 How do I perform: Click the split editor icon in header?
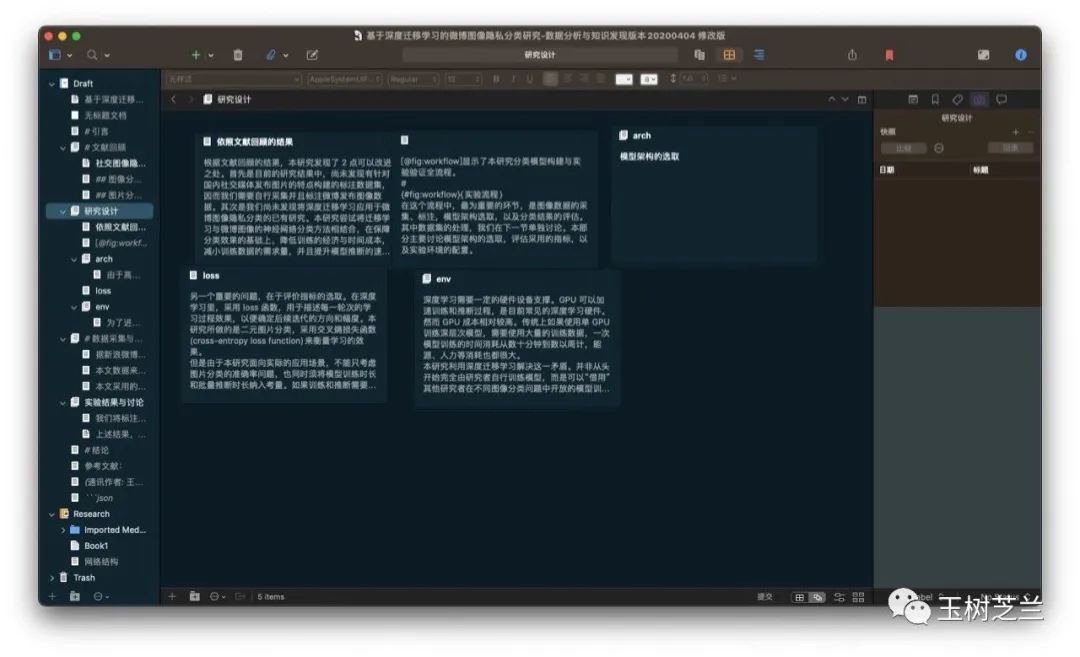862,100
